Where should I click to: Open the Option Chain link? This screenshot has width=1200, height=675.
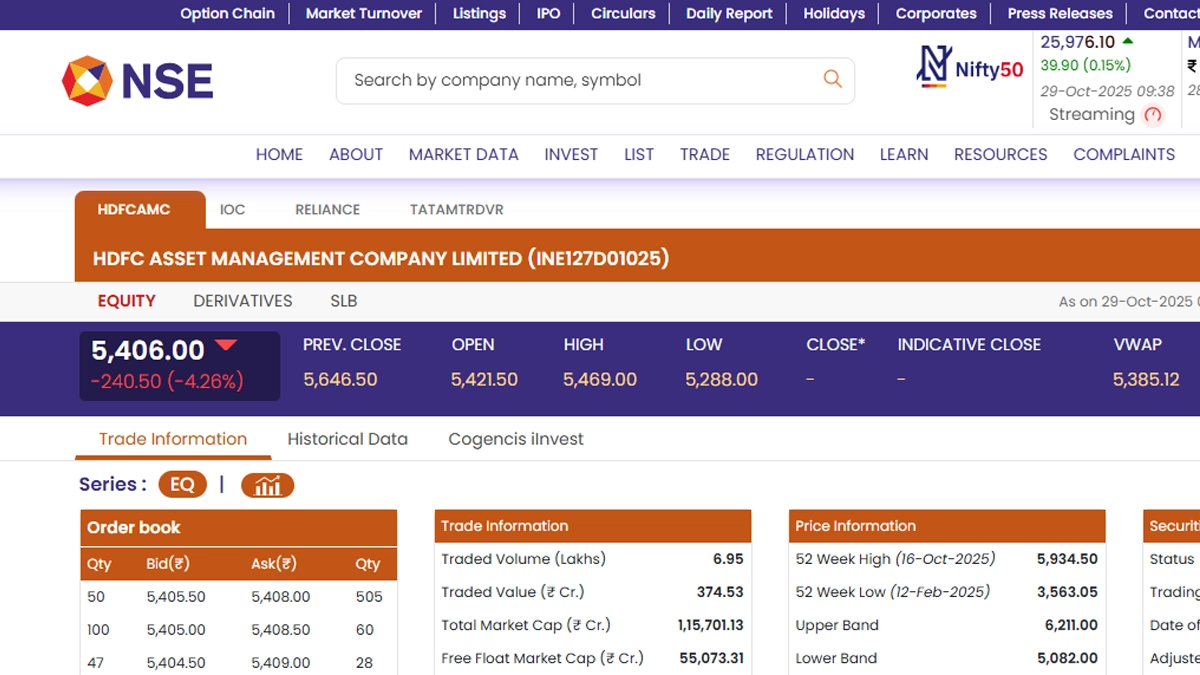(x=227, y=13)
